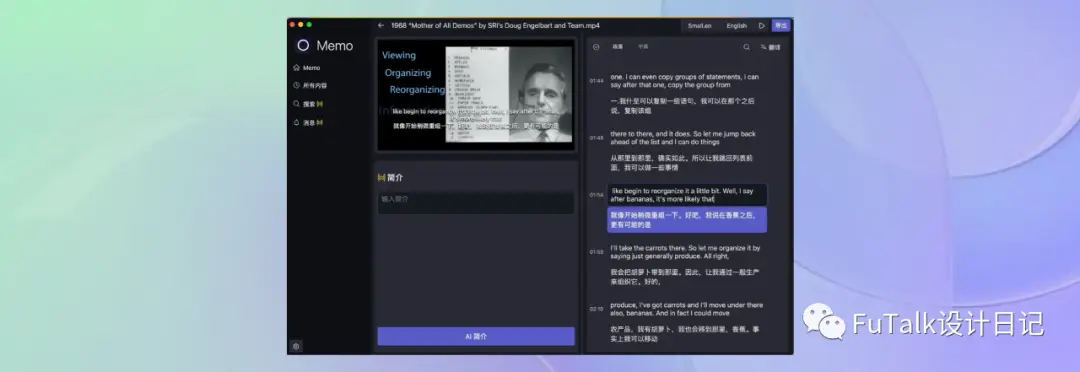This screenshot has height=372, width=1080.
Task: Click the circular checkmark icon above the transcript
Action: [596, 48]
